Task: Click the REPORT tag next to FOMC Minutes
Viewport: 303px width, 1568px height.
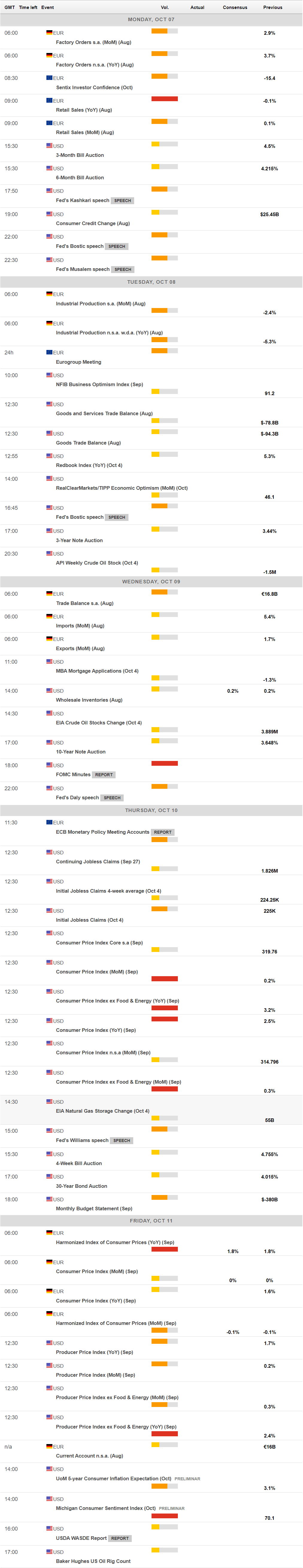Action: (x=104, y=774)
